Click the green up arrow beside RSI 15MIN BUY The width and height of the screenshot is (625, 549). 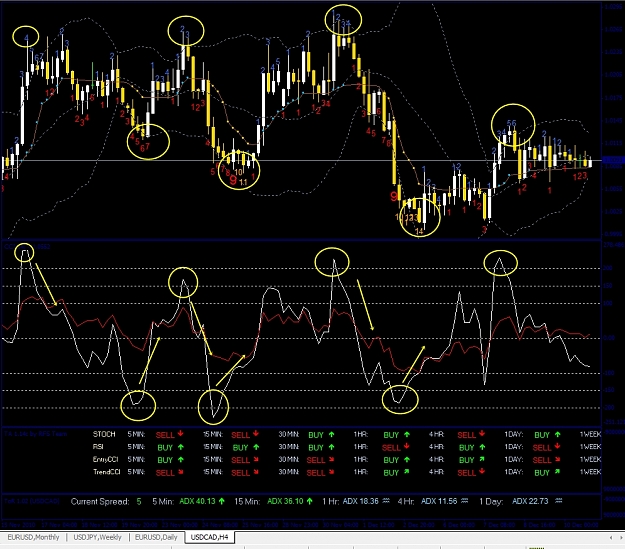[x=256, y=447]
